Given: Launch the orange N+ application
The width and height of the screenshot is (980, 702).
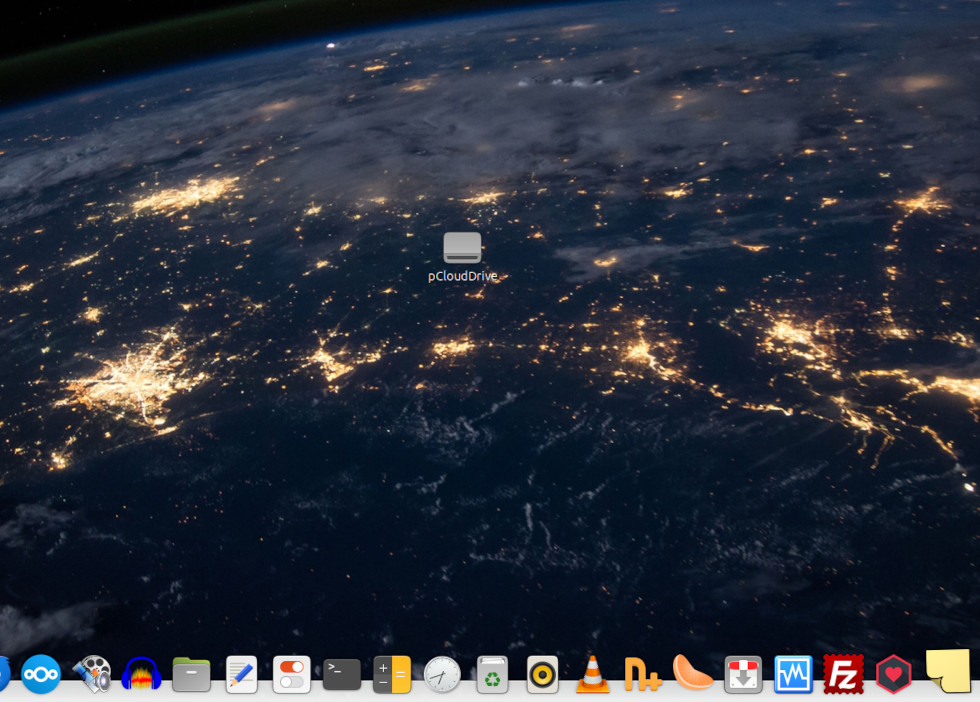Looking at the screenshot, I should [x=642, y=675].
